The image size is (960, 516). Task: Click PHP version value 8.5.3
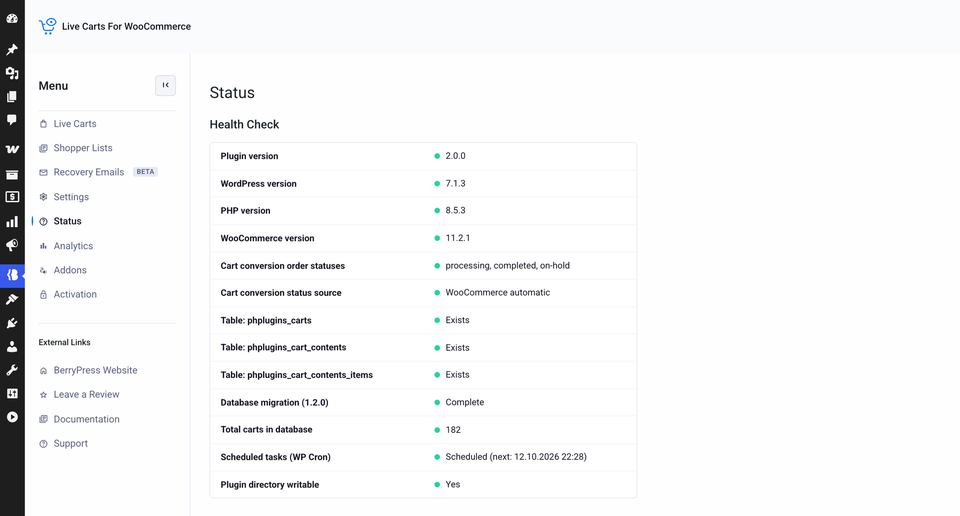(456, 211)
